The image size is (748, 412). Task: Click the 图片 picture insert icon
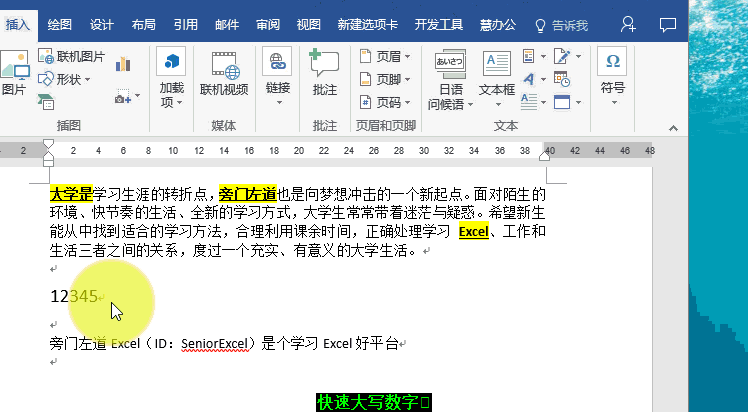(14, 66)
